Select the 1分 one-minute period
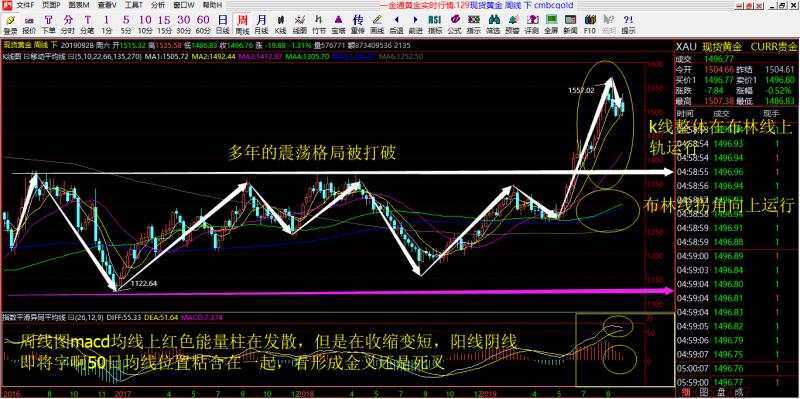 106,24
